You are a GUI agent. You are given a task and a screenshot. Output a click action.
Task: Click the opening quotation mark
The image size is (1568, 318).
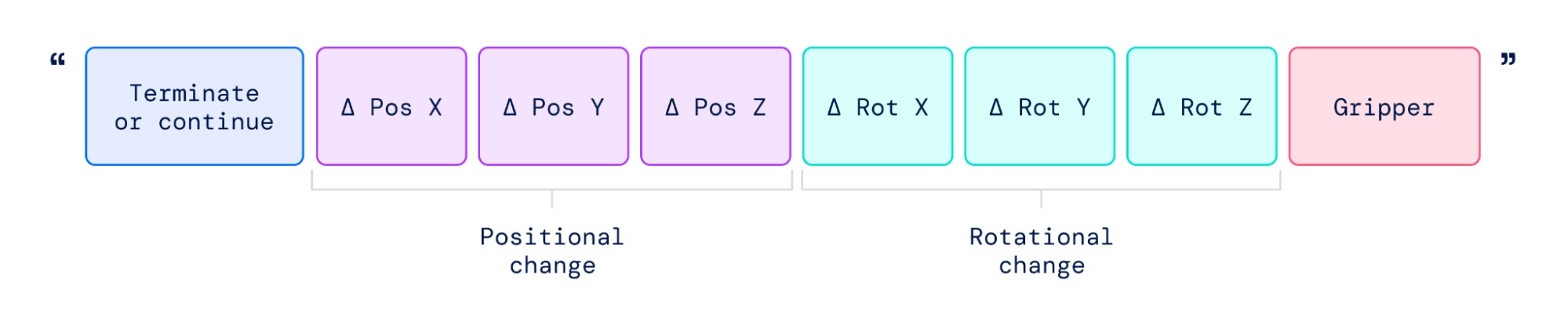pos(58,60)
